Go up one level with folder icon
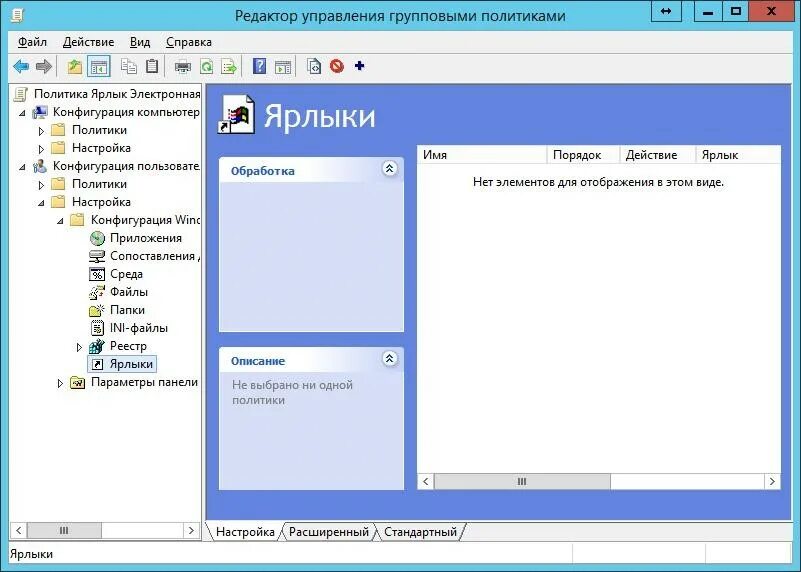The height and width of the screenshot is (572, 801). (x=75, y=66)
